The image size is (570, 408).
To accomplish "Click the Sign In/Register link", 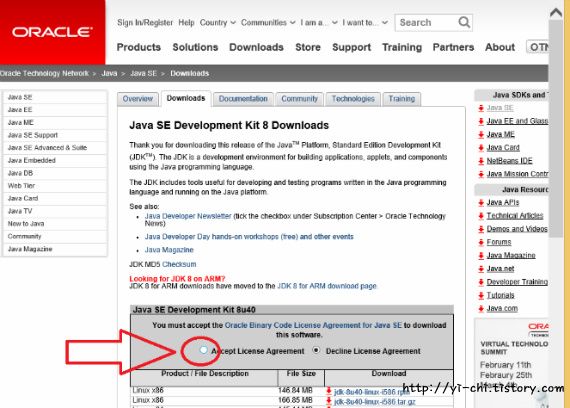I will [x=145, y=23].
